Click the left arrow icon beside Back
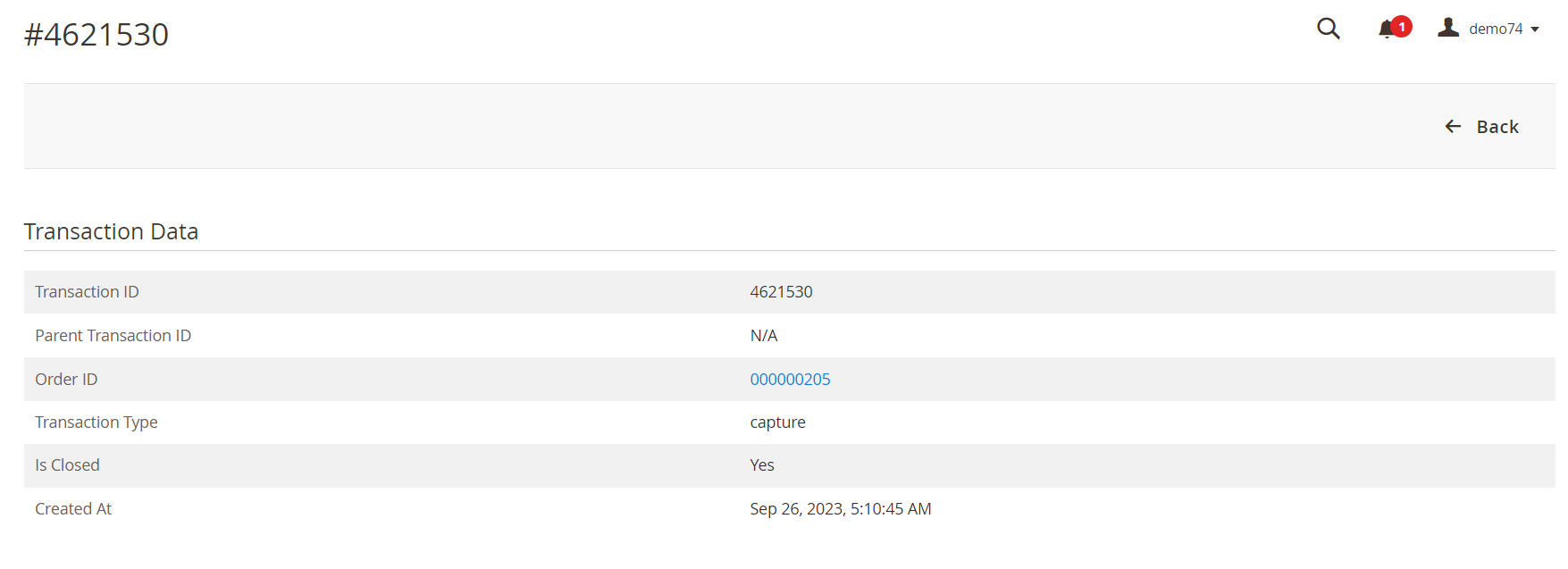This screenshot has width=1568, height=569. pyautogui.click(x=1454, y=127)
